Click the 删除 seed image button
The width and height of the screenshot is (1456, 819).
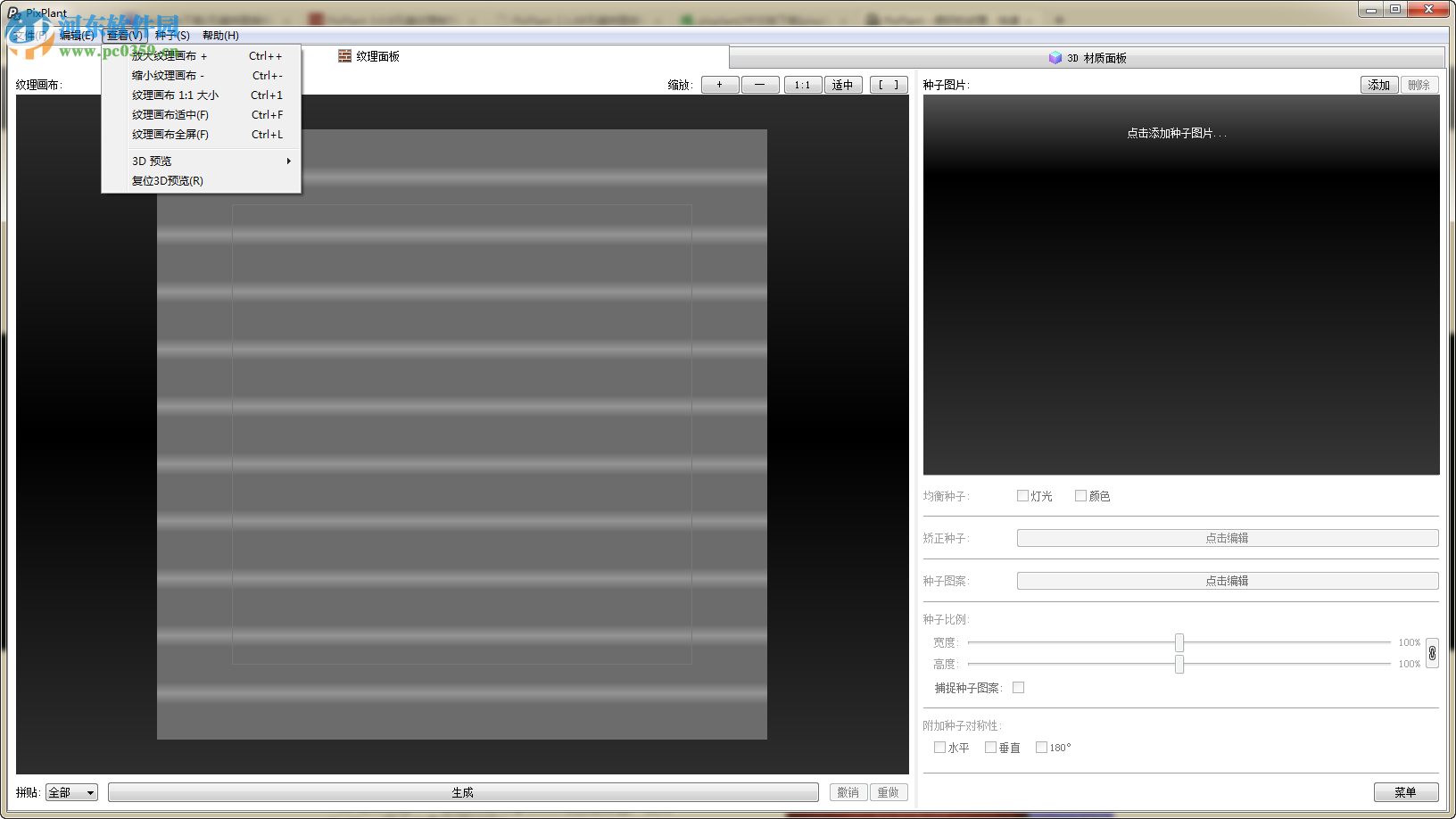[1419, 85]
